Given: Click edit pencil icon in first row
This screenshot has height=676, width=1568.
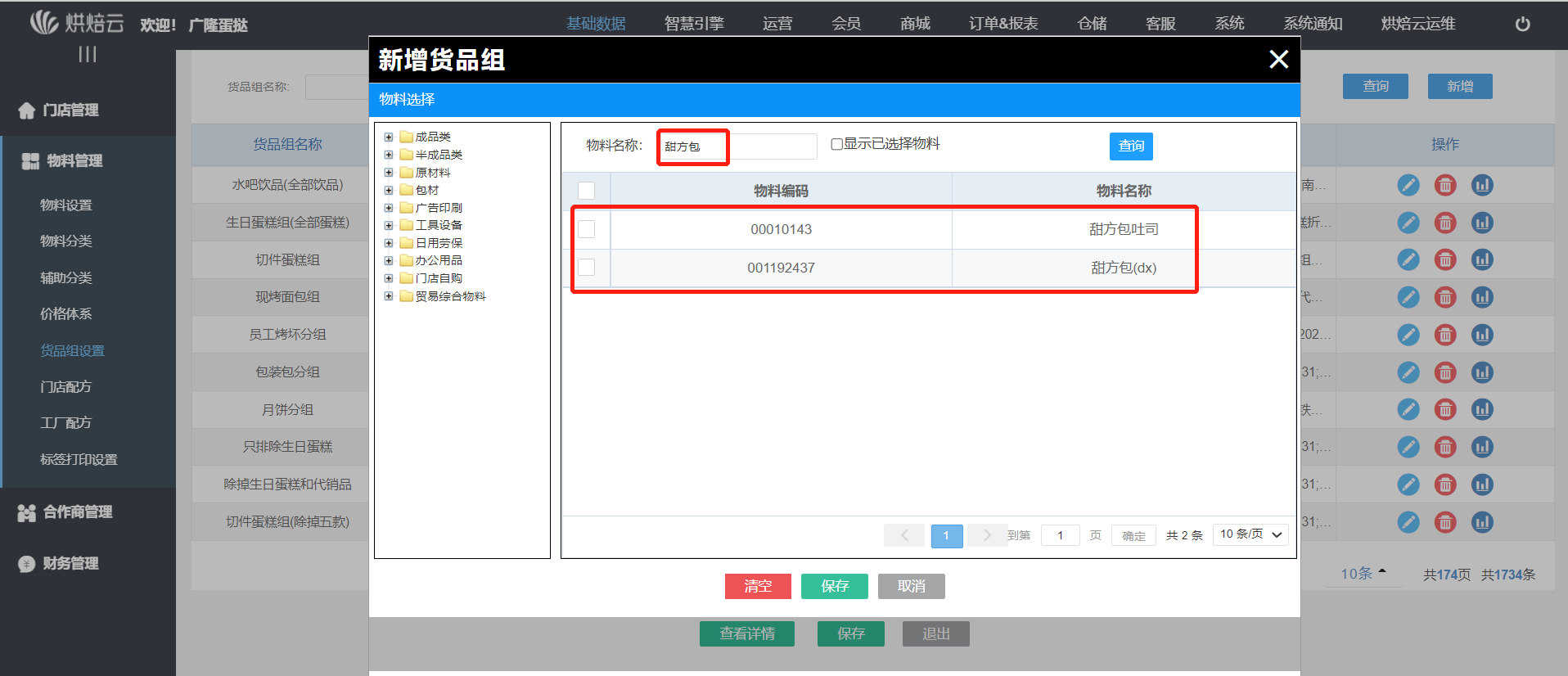Looking at the screenshot, I should [x=1408, y=185].
